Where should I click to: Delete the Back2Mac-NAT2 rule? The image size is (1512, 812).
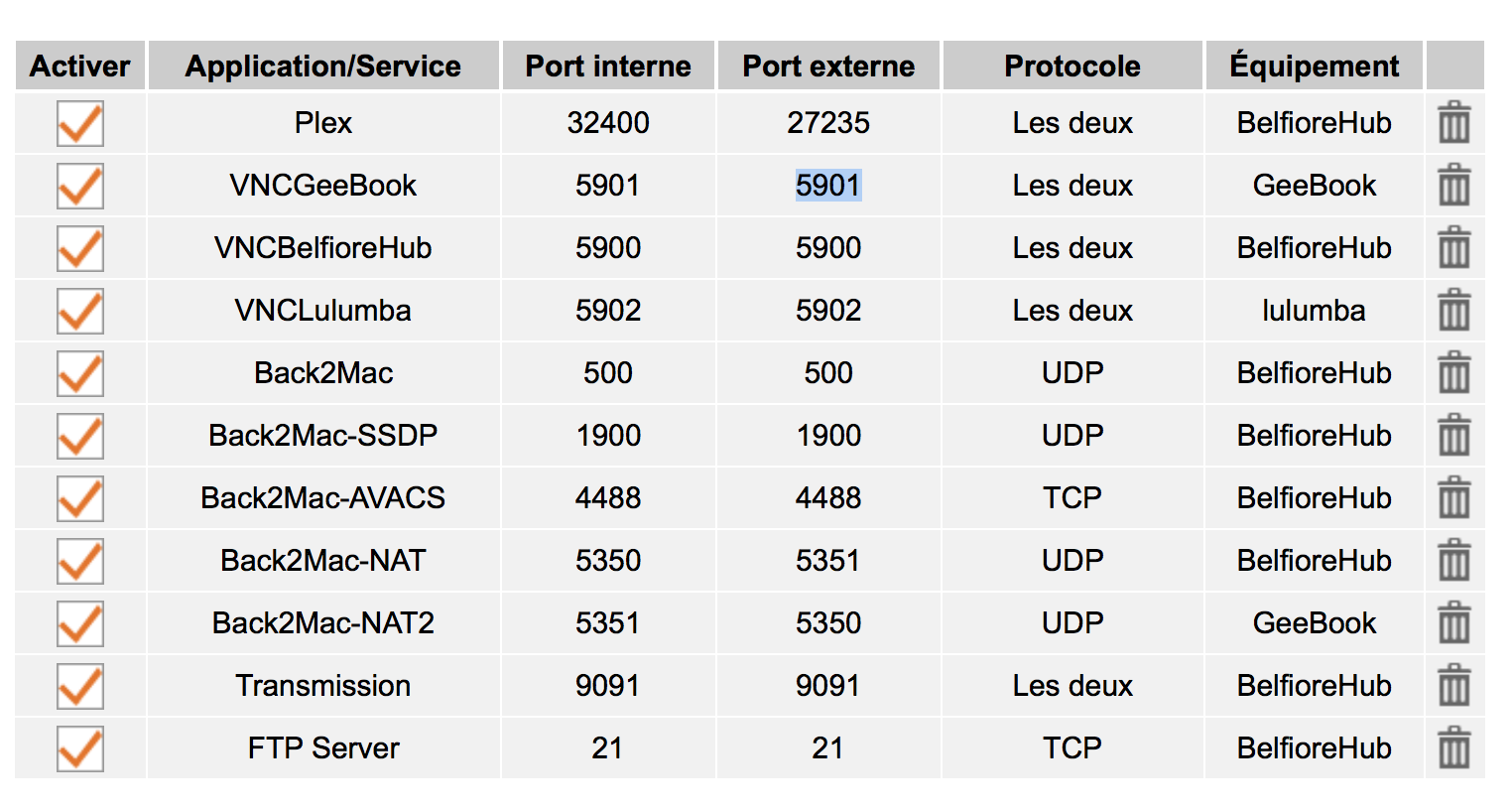pyautogui.click(x=1454, y=623)
